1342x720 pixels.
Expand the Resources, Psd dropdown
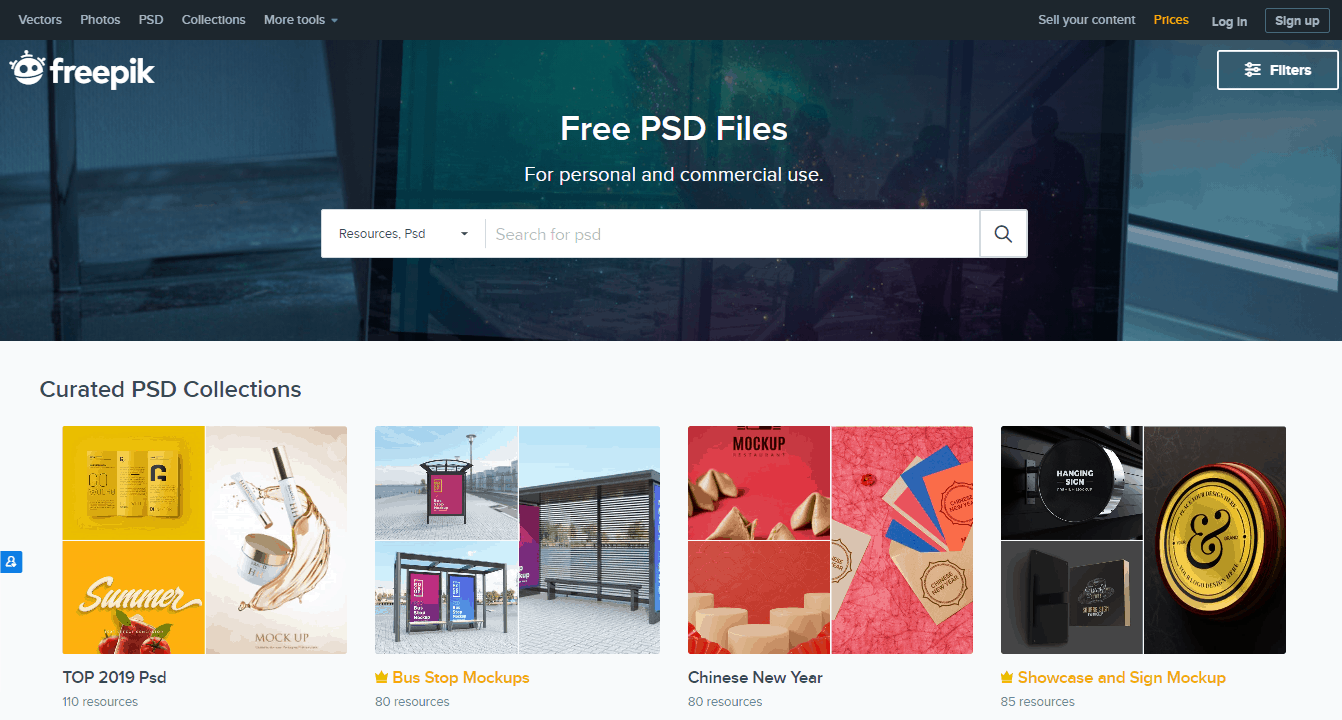403,234
